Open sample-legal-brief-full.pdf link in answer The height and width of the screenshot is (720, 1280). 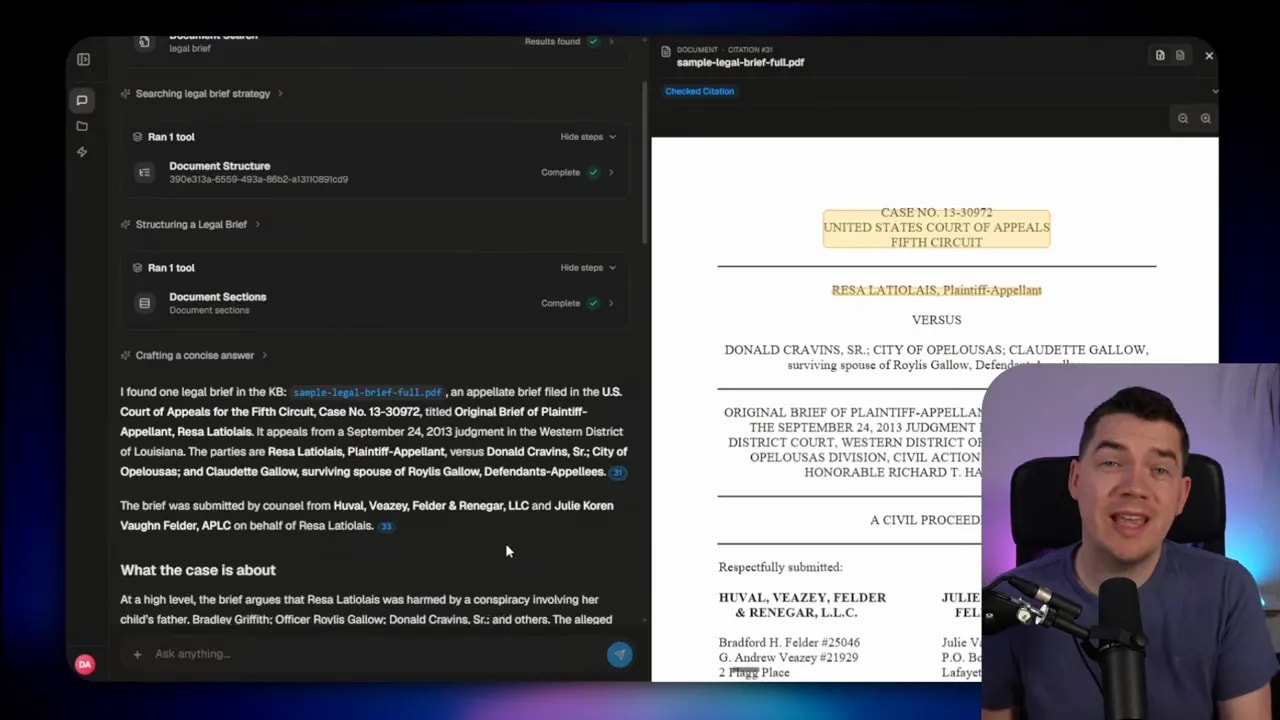(367, 392)
